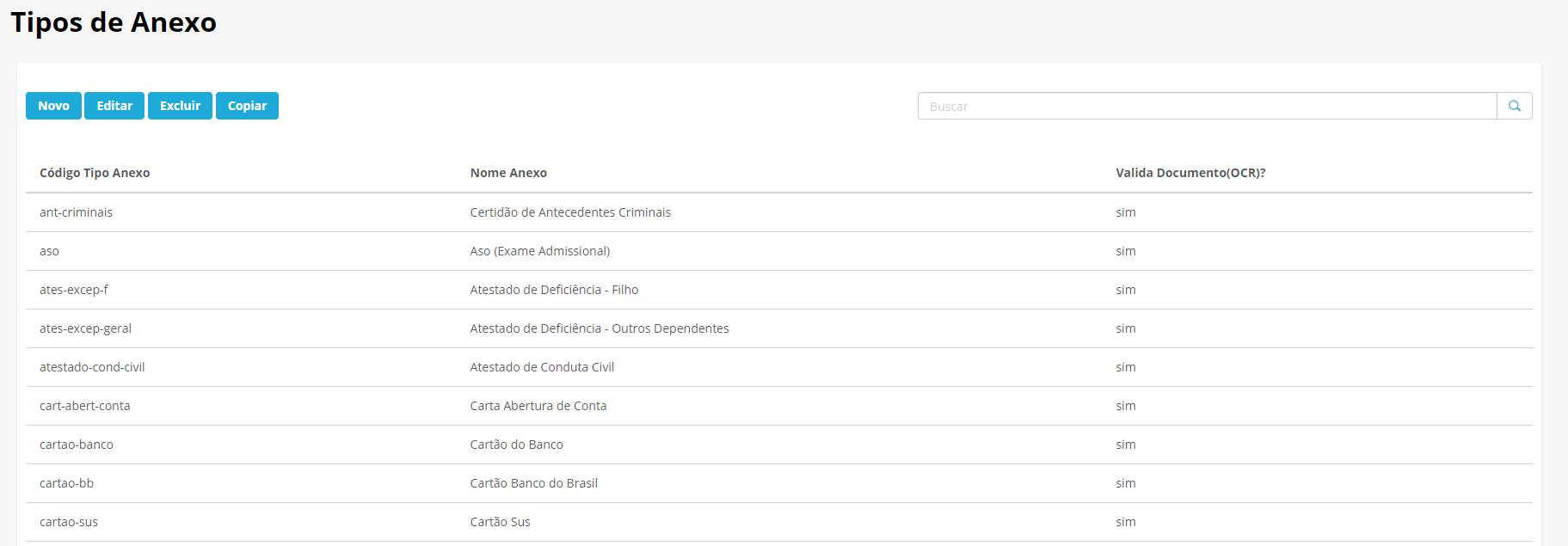The image size is (1568, 546).
Task: Click Cartão Banco do Brasil name cell
Action: pyautogui.click(x=533, y=483)
